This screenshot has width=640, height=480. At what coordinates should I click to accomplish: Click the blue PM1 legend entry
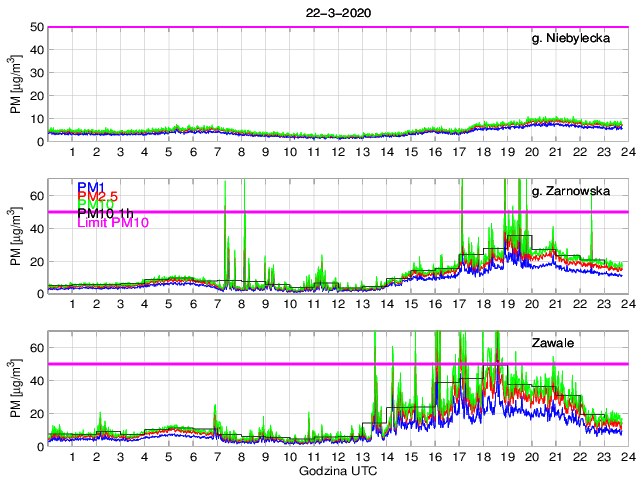tap(89, 187)
